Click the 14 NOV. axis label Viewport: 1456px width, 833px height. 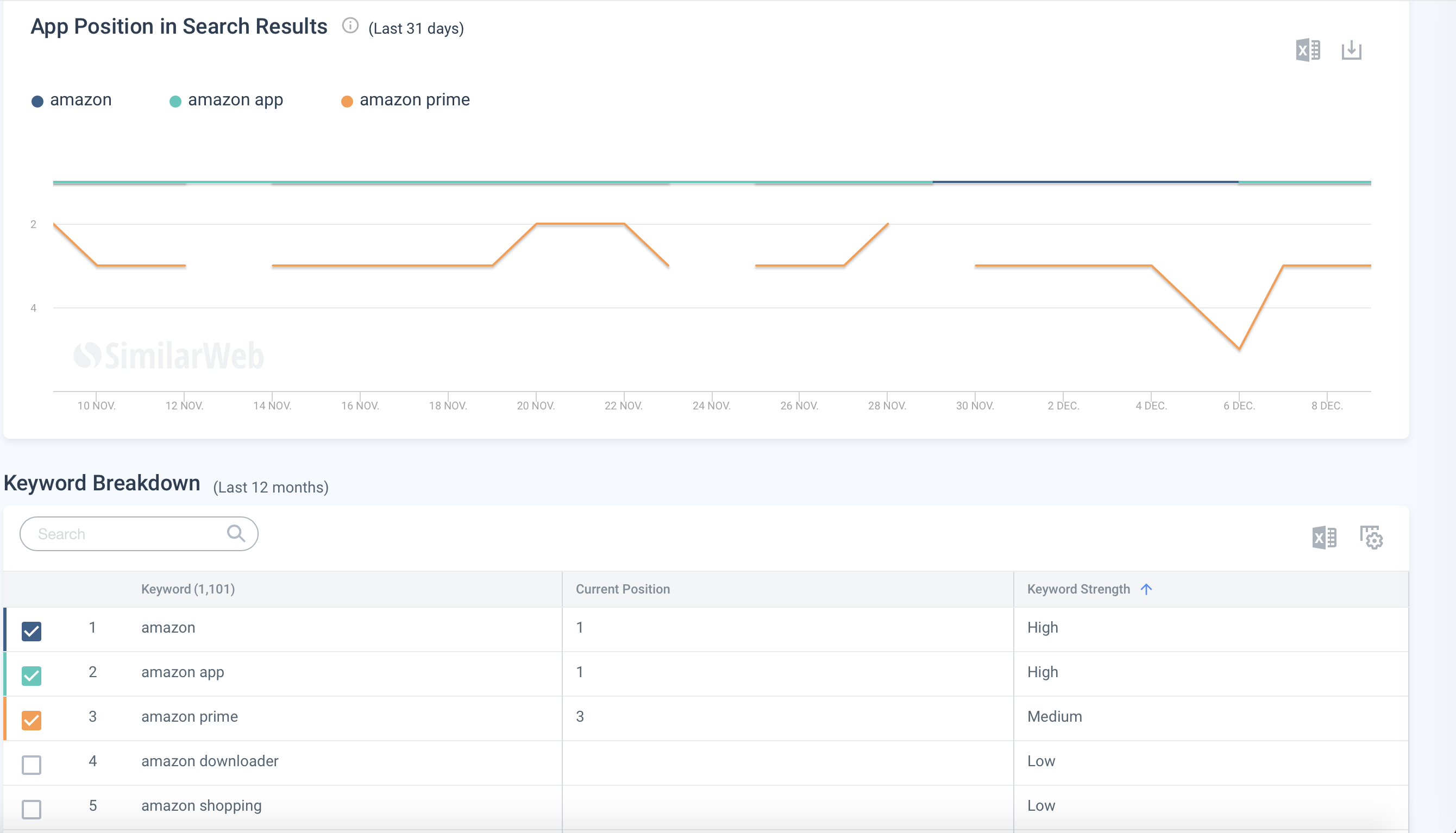[272, 406]
